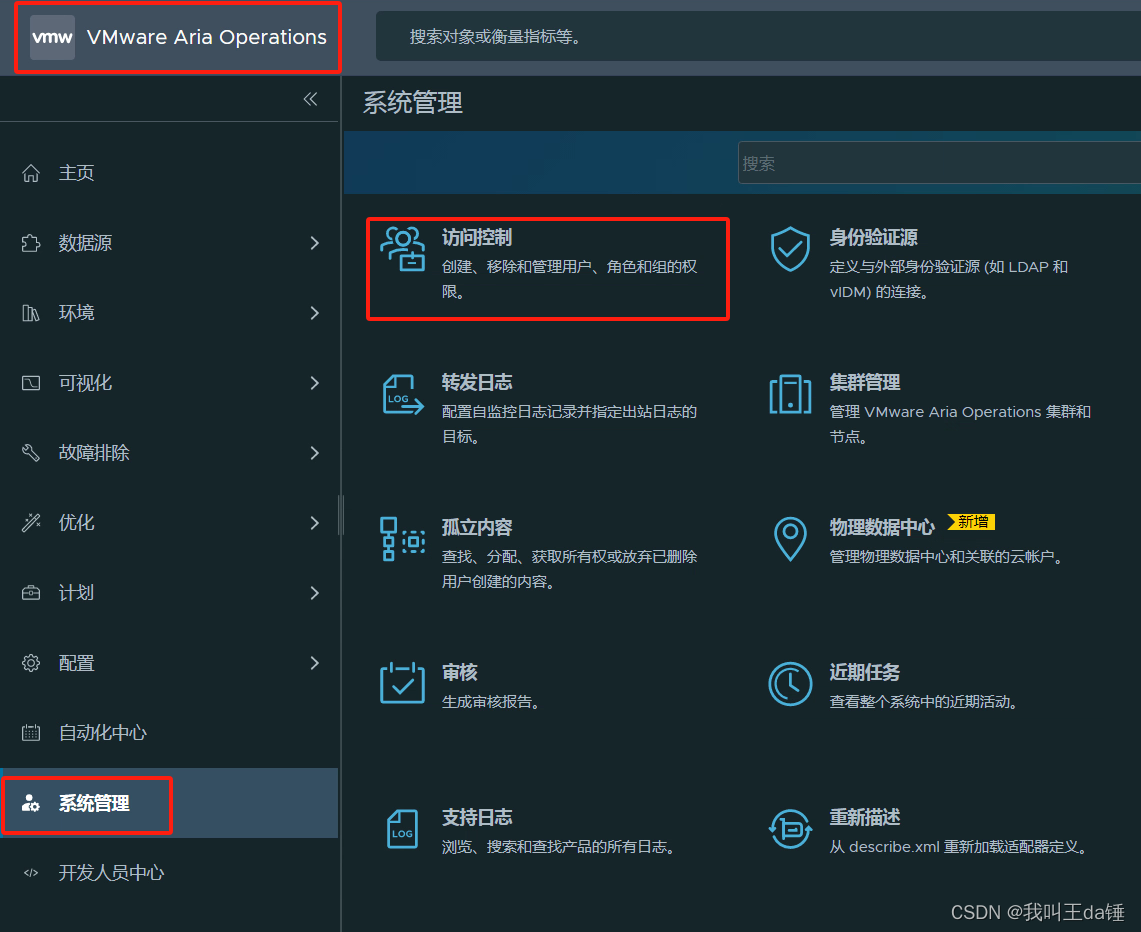Image resolution: width=1141 pixels, height=932 pixels.
Task: Click the calendar check icon of 审核
Action: [402, 683]
